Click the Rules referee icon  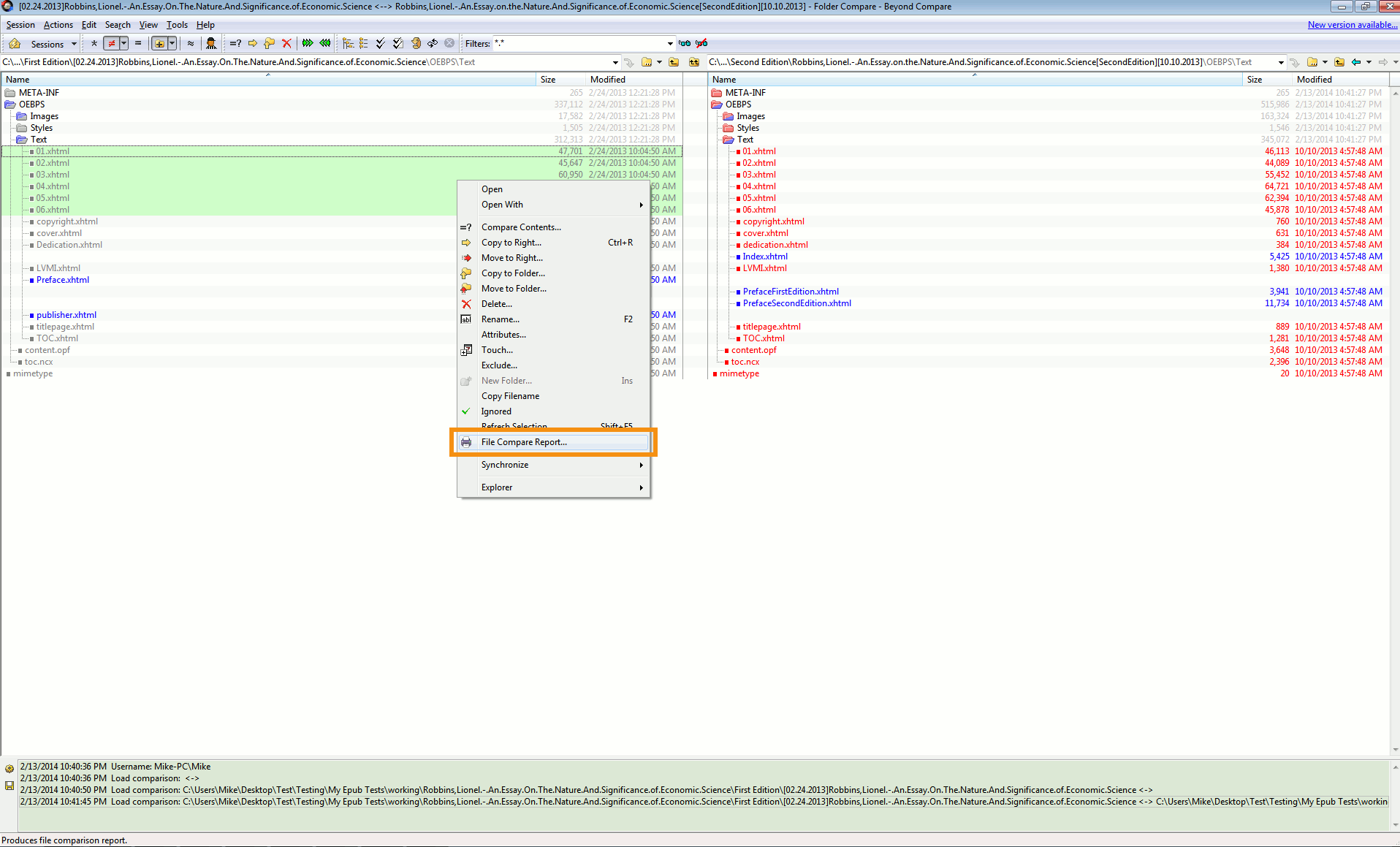(211, 44)
